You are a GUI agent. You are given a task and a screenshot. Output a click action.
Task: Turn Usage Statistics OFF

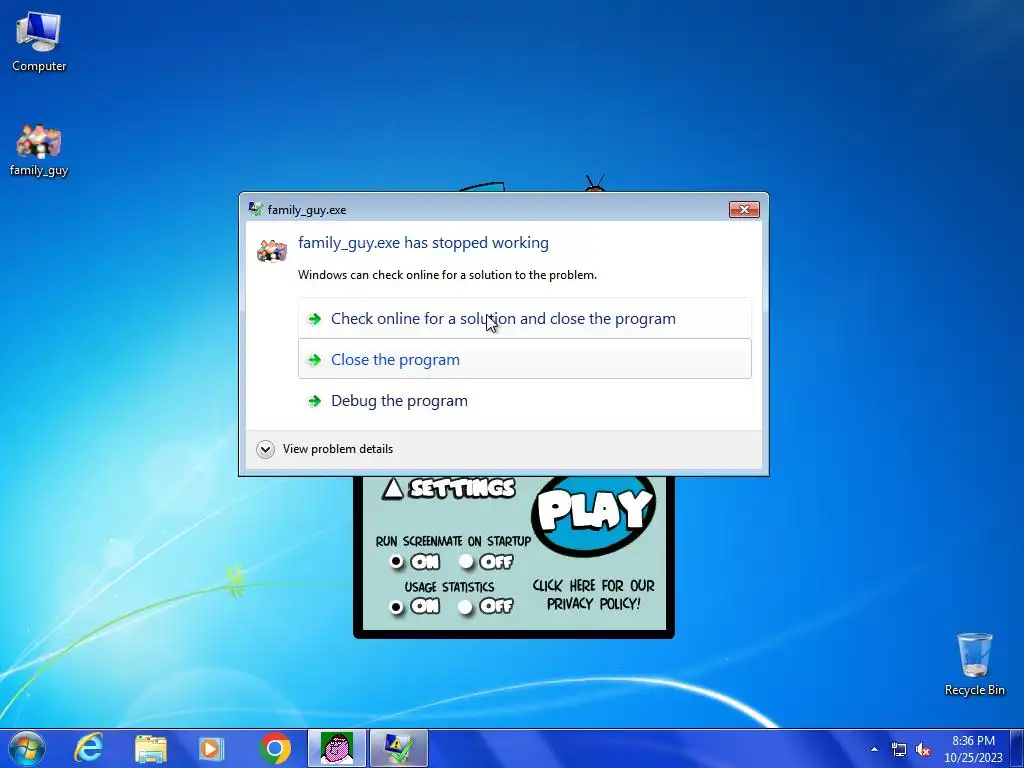[465, 607]
